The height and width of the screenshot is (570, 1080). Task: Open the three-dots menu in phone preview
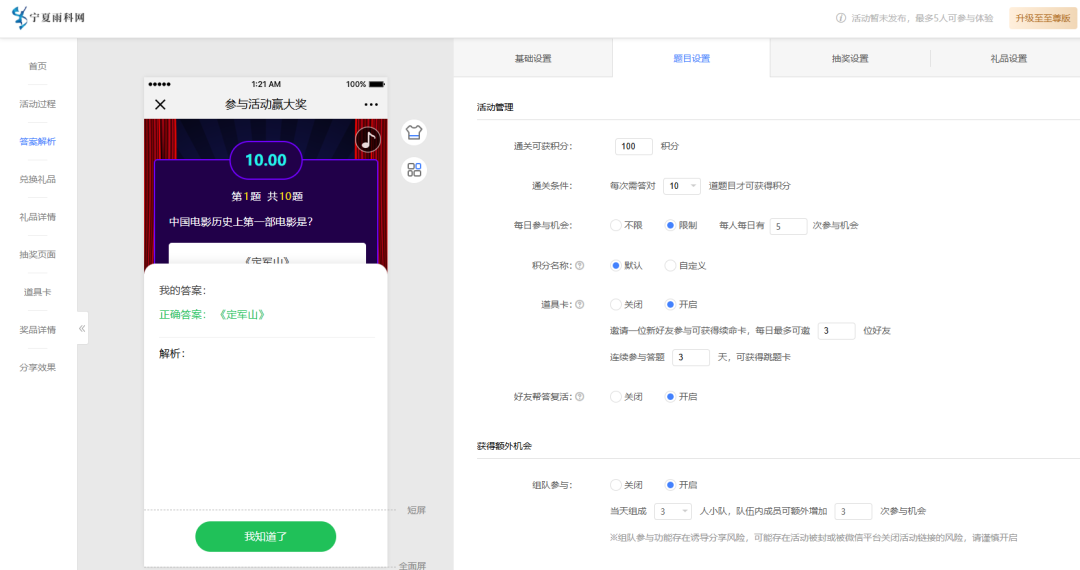click(x=371, y=105)
